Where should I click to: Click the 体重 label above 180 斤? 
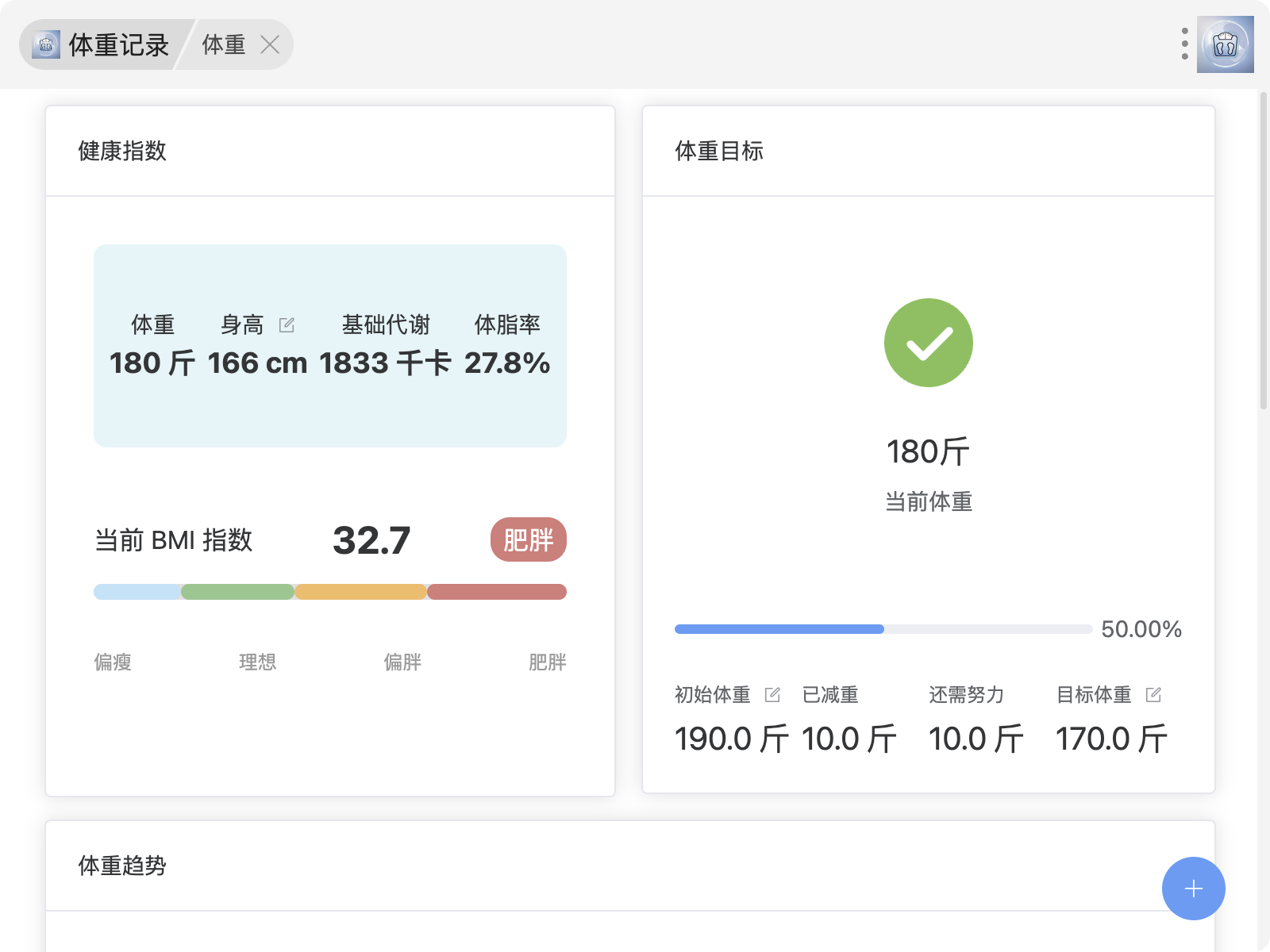tap(152, 324)
